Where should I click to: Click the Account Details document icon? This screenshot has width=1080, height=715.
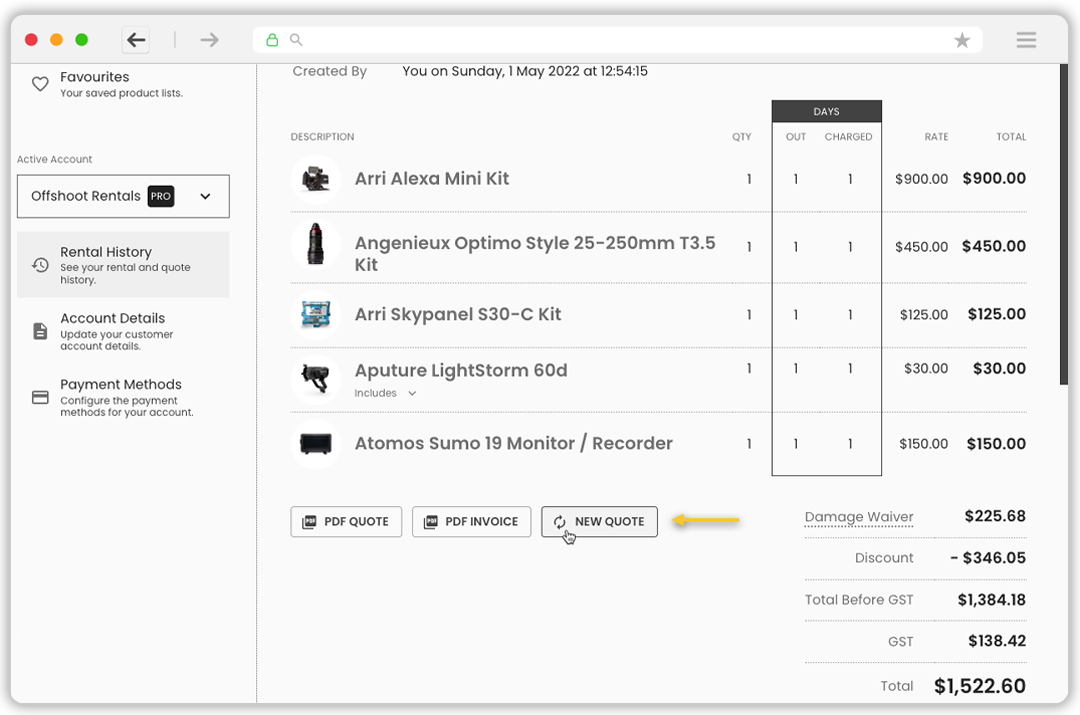41,331
